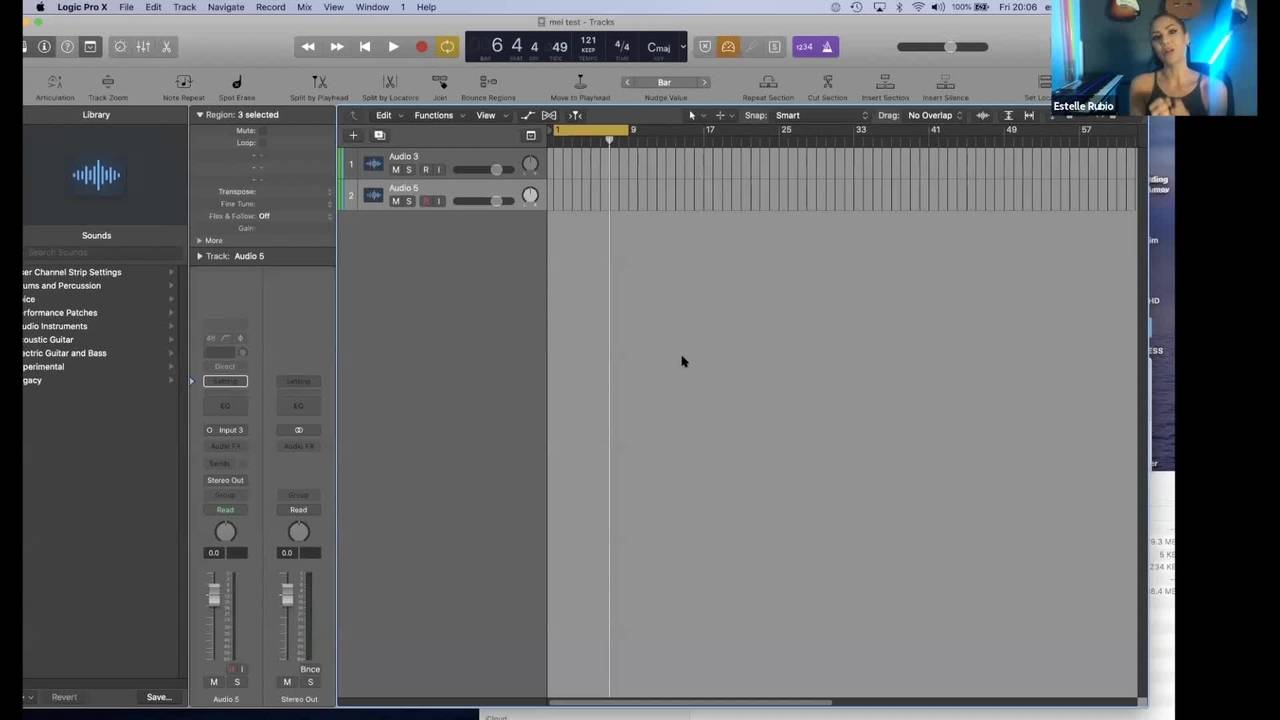Join the selected regions
Screen dimensions: 1280x720
pos(440,87)
